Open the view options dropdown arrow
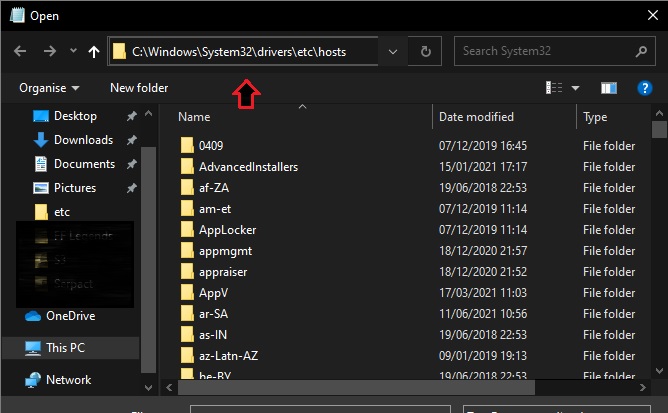Image resolution: width=668 pixels, height=413 pixels. 575,88
